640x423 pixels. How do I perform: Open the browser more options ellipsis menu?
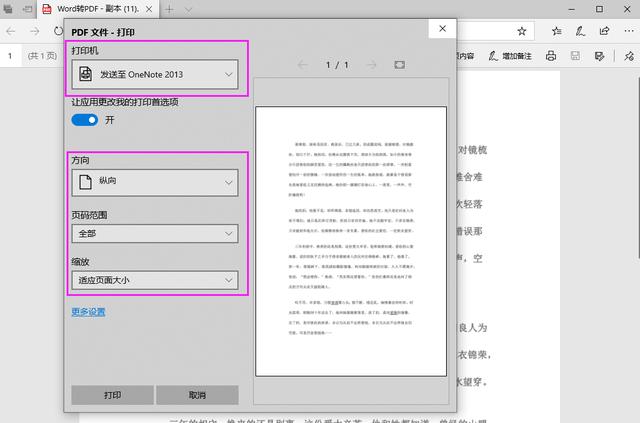[x=629, y=31]
